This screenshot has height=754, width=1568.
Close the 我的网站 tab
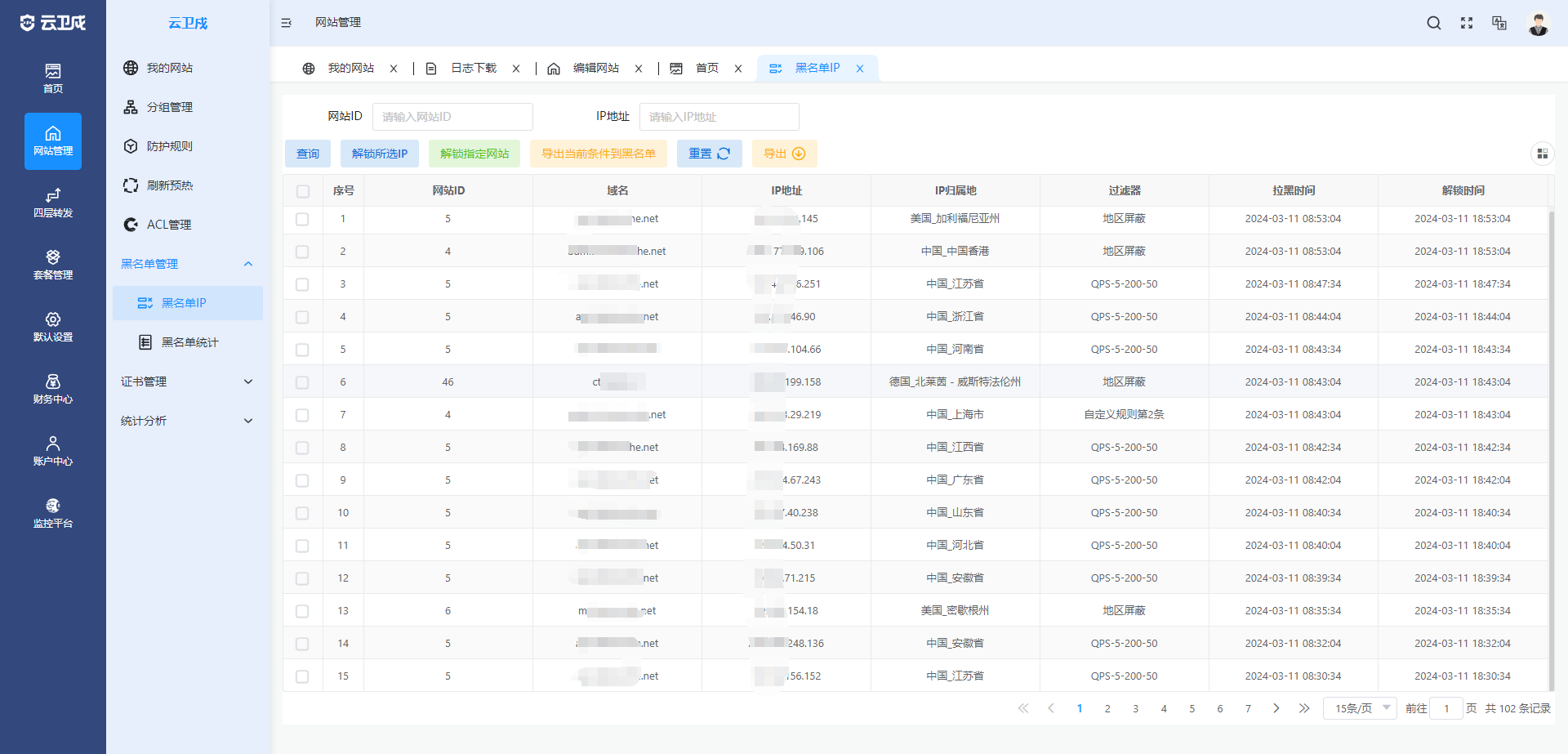394,69
